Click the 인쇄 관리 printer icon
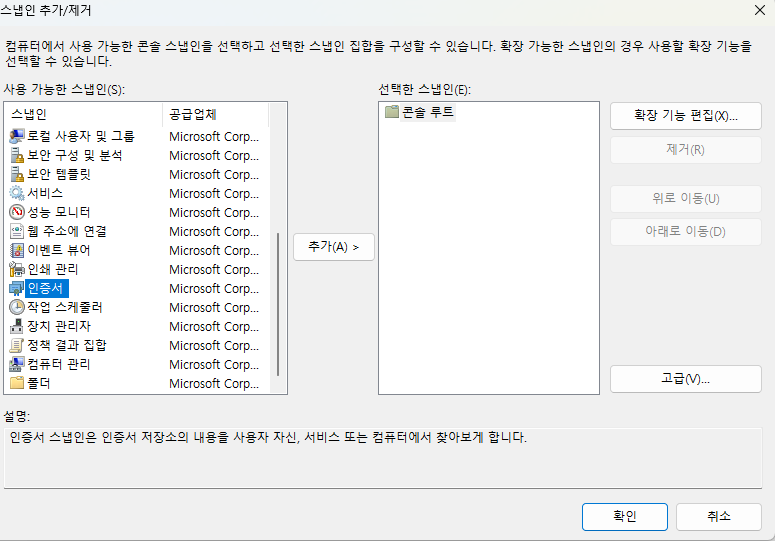 (17, 269)
